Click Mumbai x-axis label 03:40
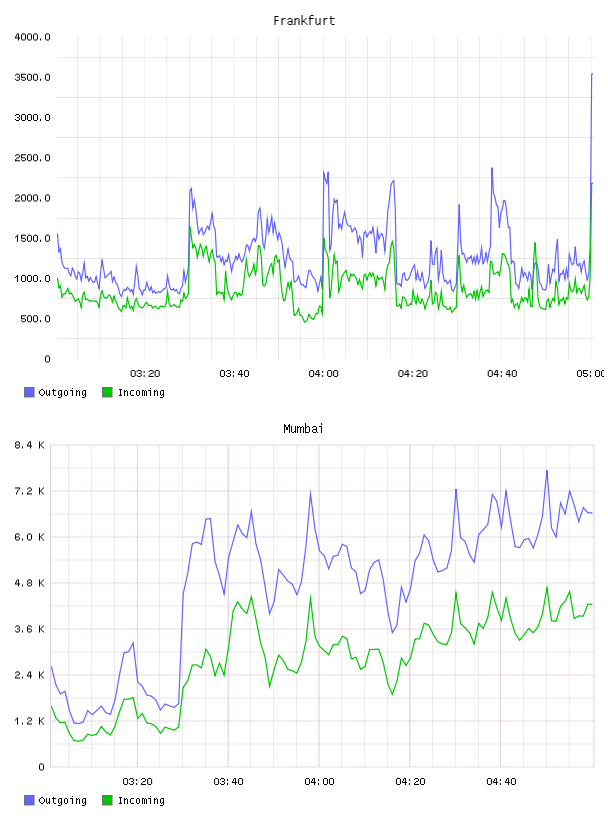The height and width of the screenshot is (816, 608). (x=229, y=782)
